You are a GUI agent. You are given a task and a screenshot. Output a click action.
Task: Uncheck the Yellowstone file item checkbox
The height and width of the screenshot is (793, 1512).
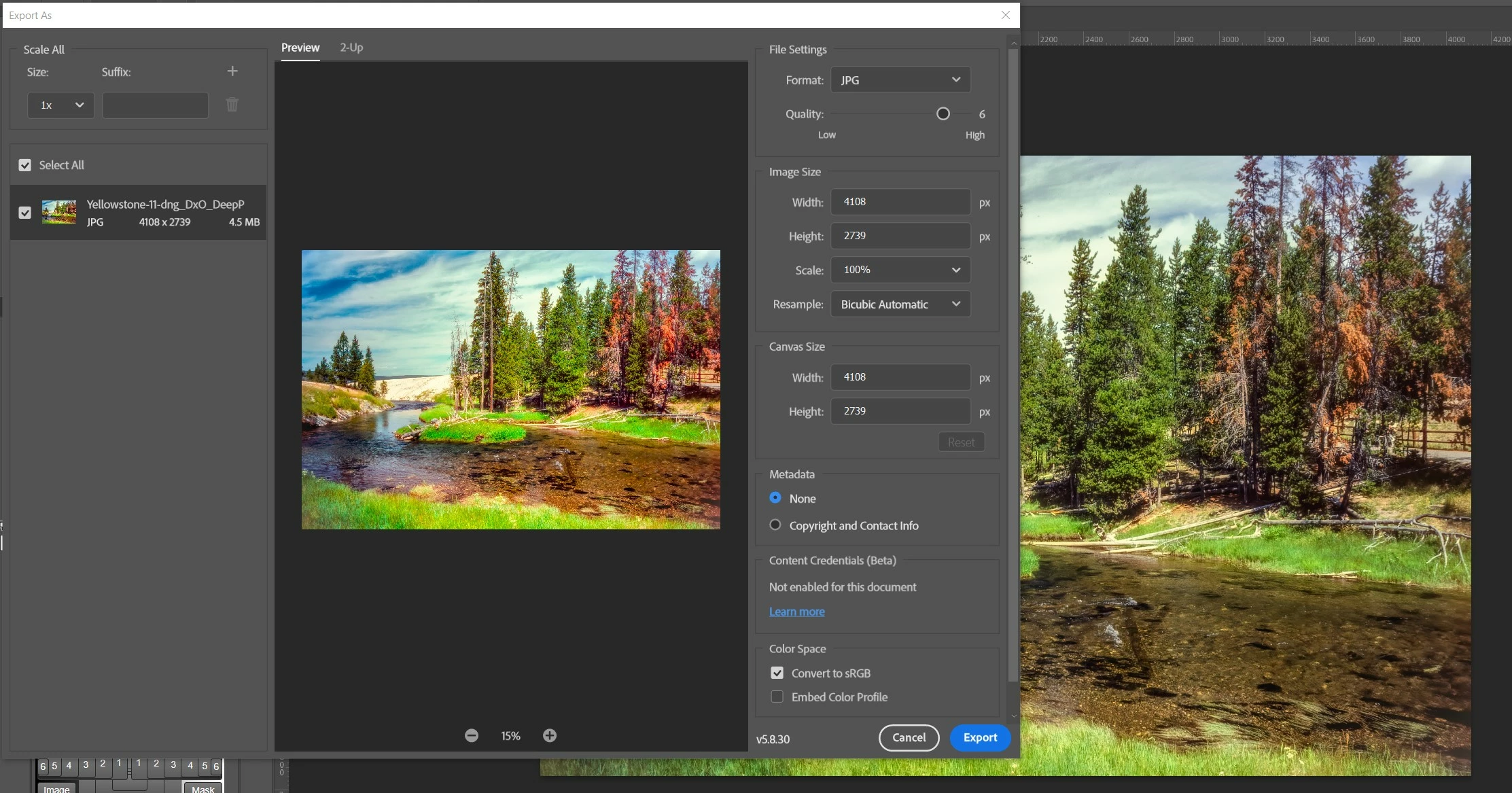(x=25, y=213)
